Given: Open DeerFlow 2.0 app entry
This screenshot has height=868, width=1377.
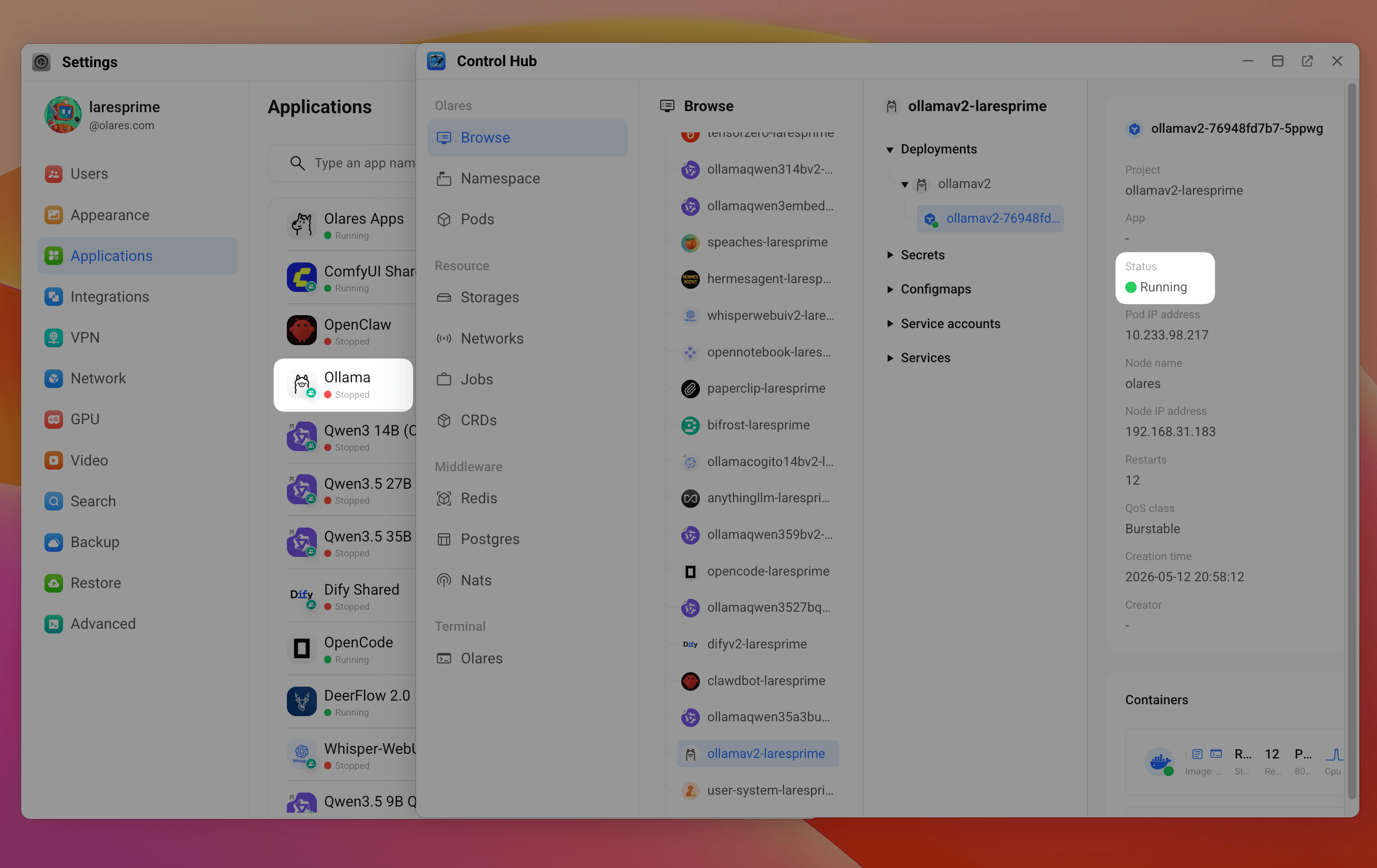Looking at the screenshot, I should 350,702.
